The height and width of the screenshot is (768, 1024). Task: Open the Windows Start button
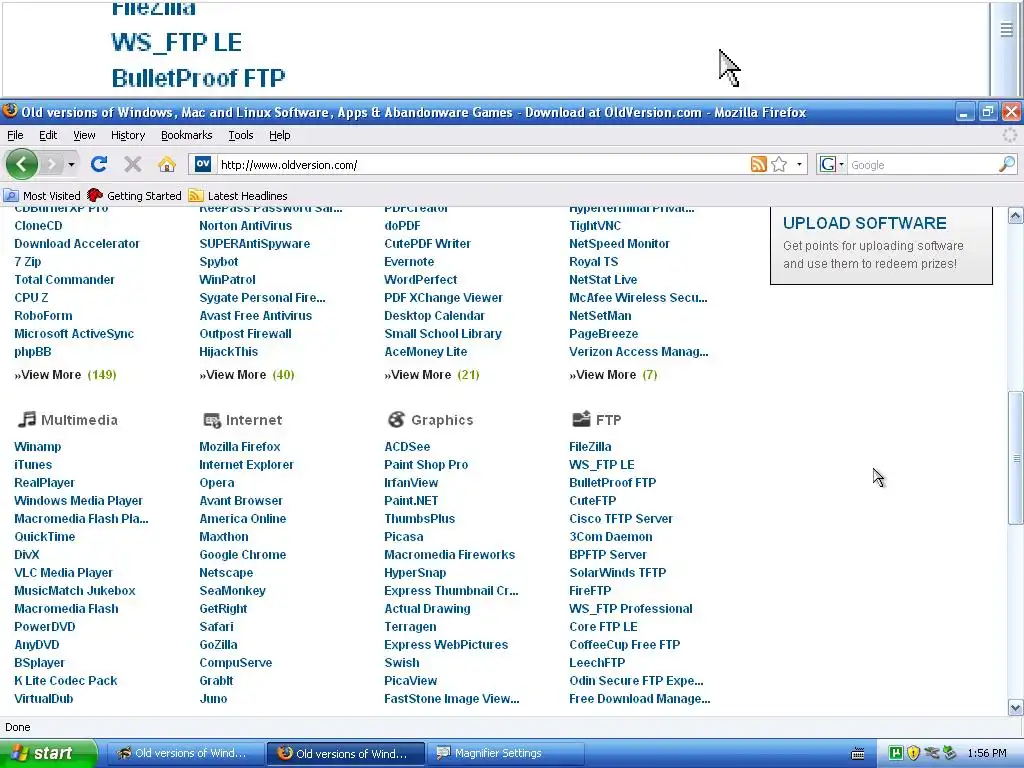click(x=48, y=753)
